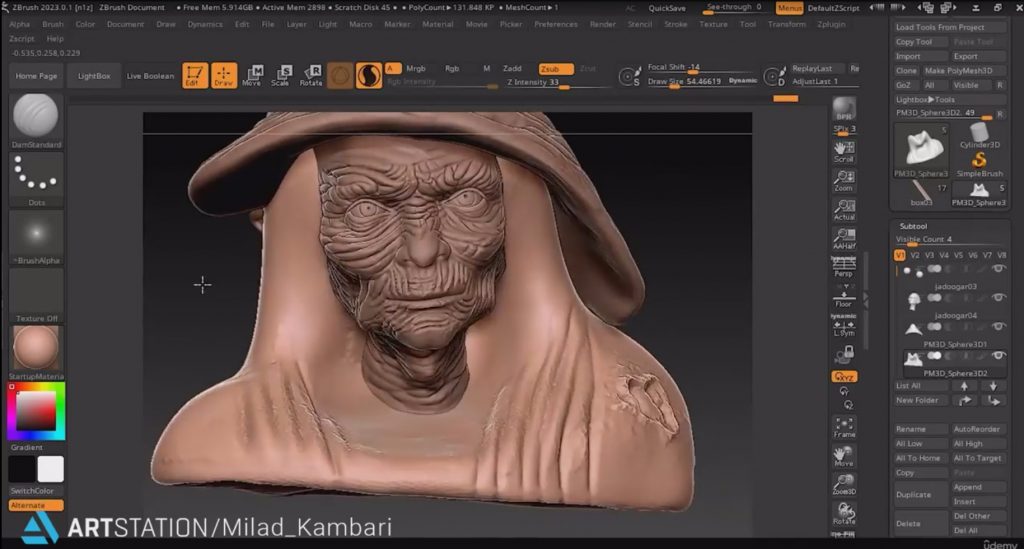The width and height of the screenshot is (1024, 549).
Task: Toggle the camera lock icon
Action: [x=844, y=354]
